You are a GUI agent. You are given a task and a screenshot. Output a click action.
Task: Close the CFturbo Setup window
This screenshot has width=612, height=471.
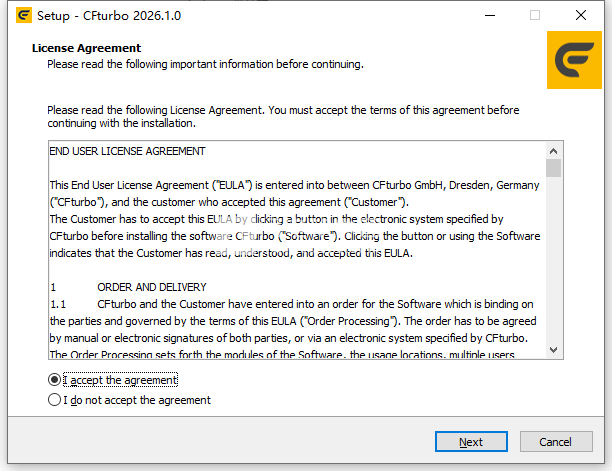[x=581, y=16]
